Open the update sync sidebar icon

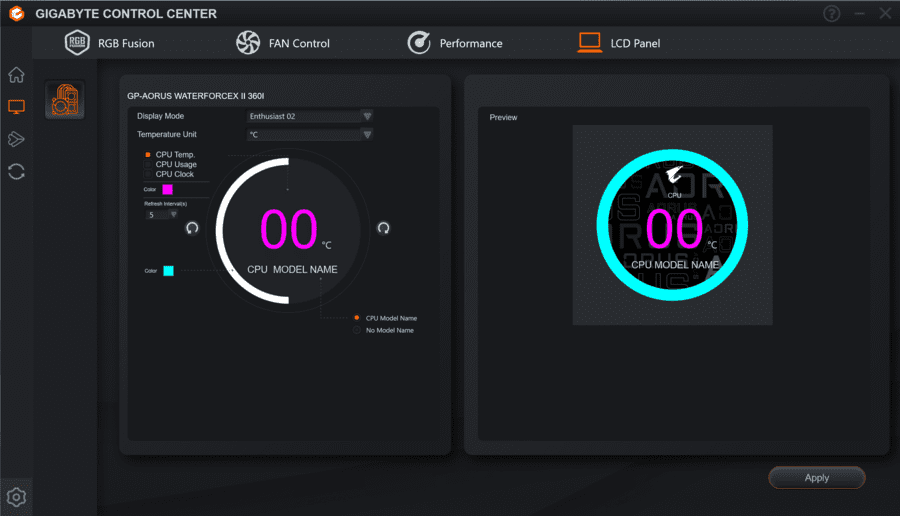[x=16, y=171]
